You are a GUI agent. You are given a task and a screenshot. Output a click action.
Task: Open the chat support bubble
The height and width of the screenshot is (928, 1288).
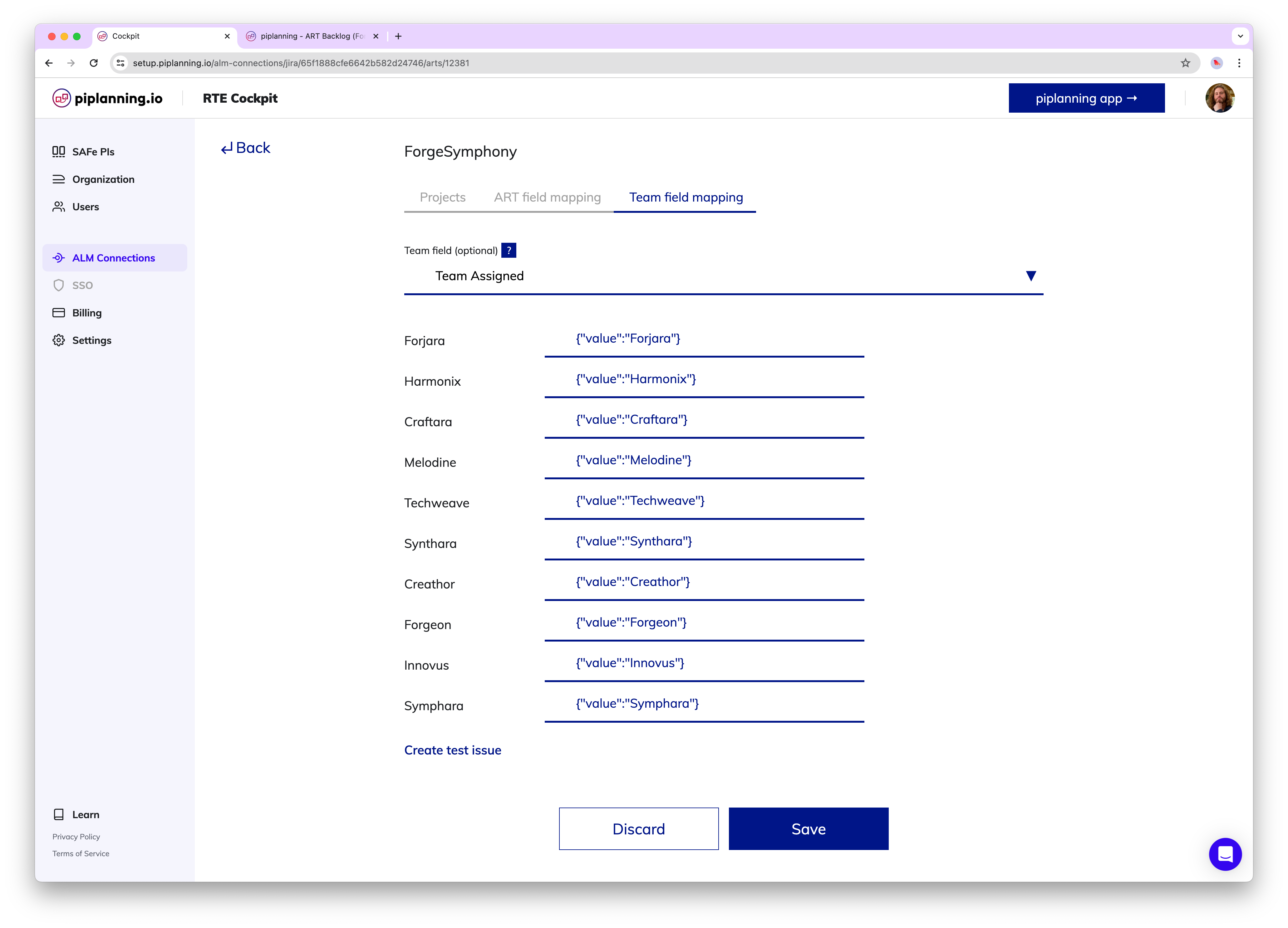[1225, 854]
